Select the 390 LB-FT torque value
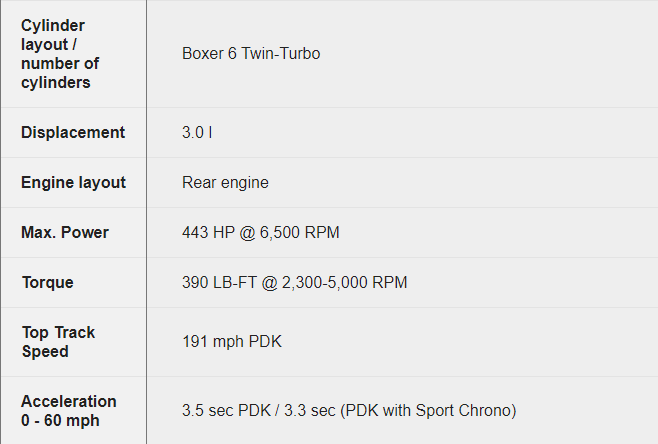 click(x=219, y=282)
